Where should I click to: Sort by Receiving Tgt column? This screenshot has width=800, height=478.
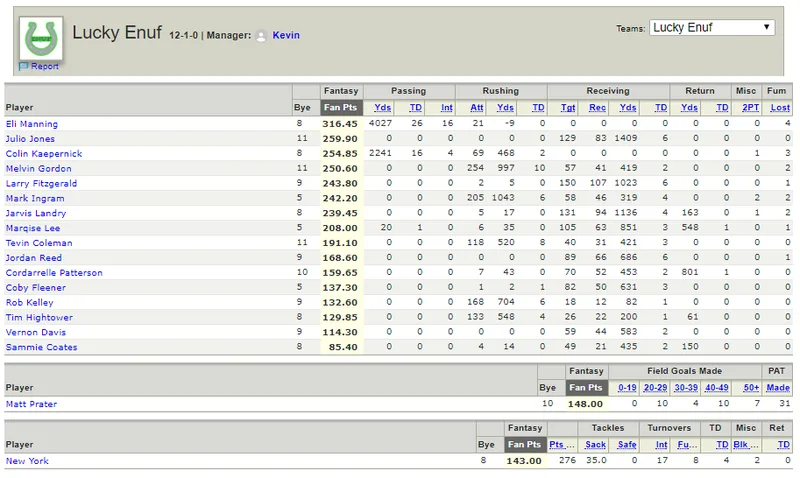tap(568, 108)
